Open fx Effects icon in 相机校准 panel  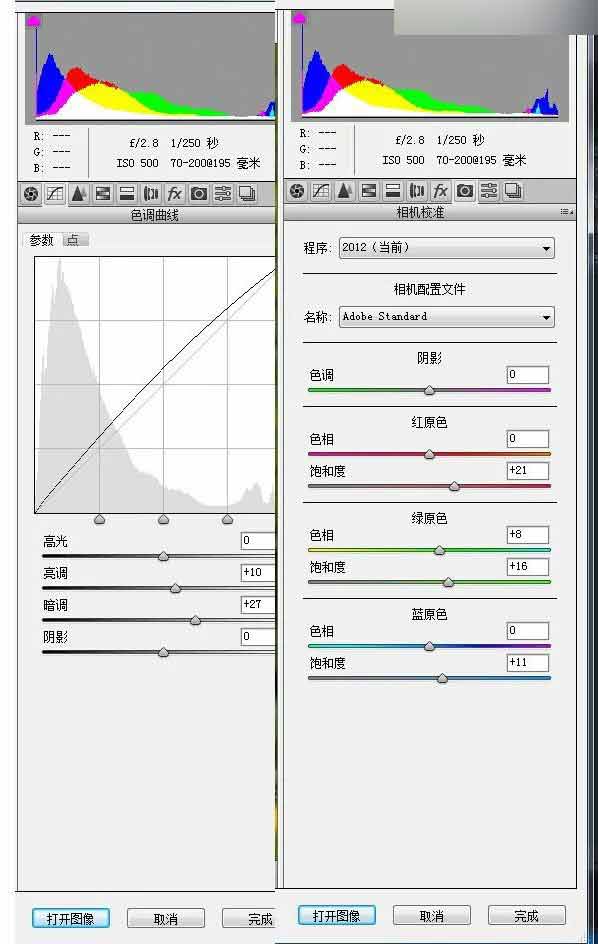(x=441, y=191)
